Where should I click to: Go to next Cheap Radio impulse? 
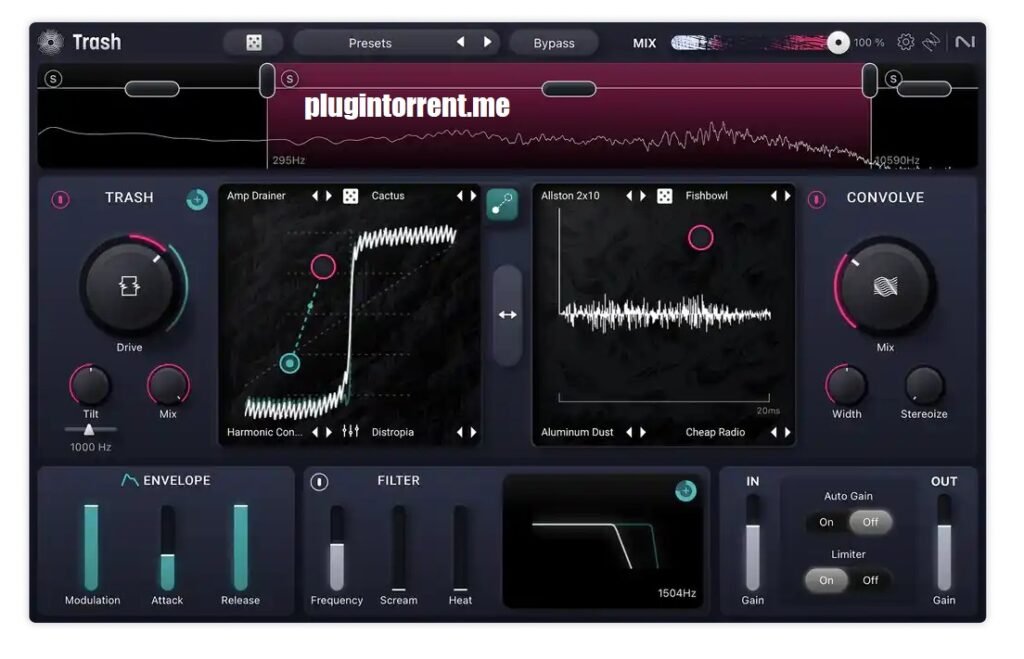[x=788, y=432]
